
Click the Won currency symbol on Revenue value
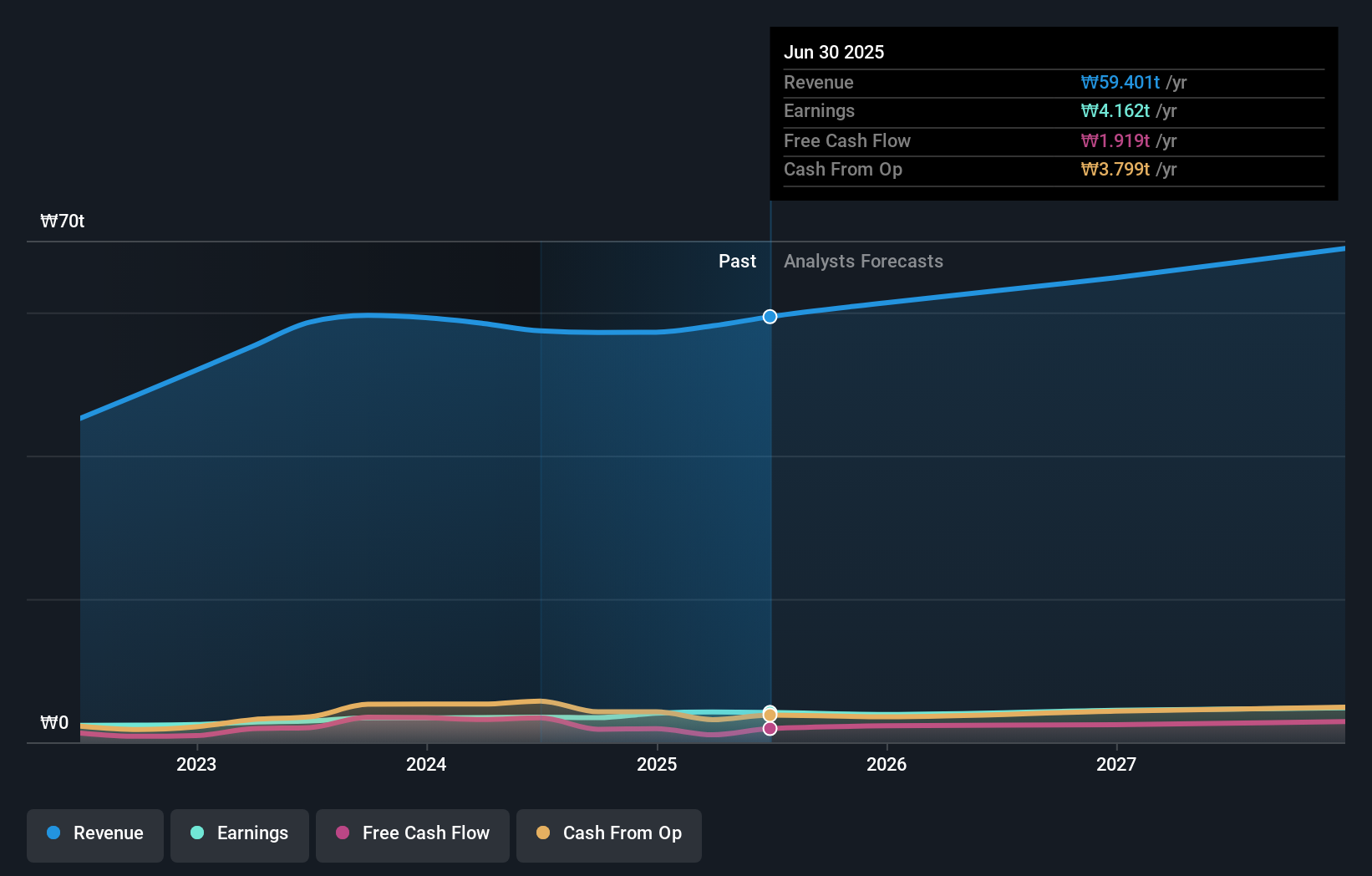click(1090, 82)
